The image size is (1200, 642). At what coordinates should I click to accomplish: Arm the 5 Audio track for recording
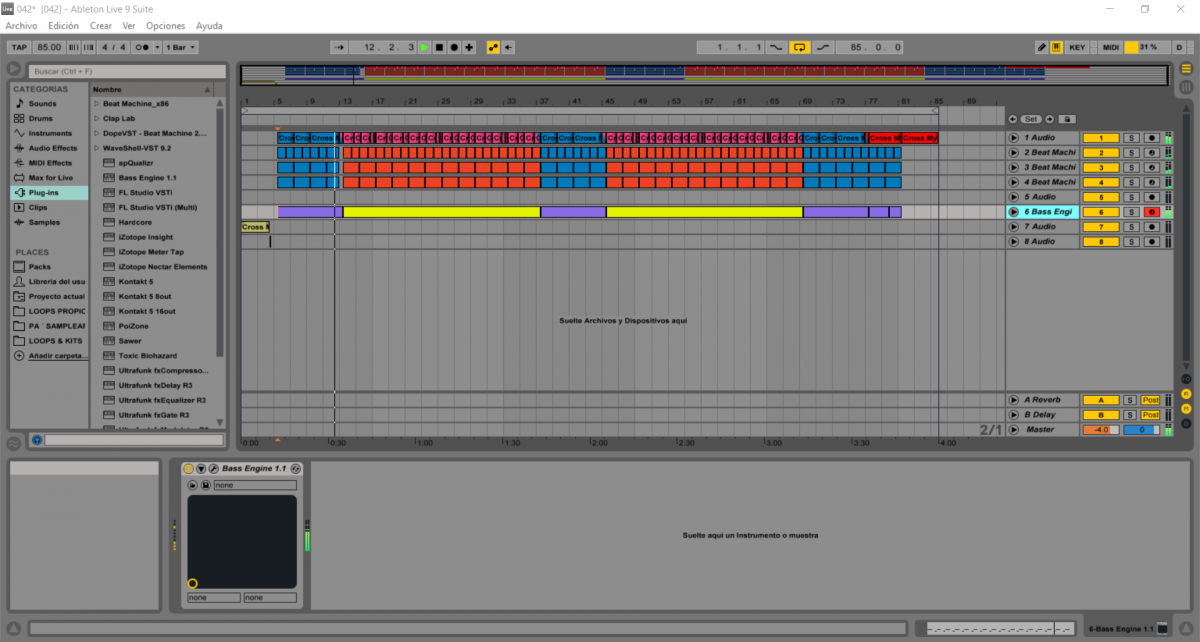pyautogui.click(x=1151, y=197)
